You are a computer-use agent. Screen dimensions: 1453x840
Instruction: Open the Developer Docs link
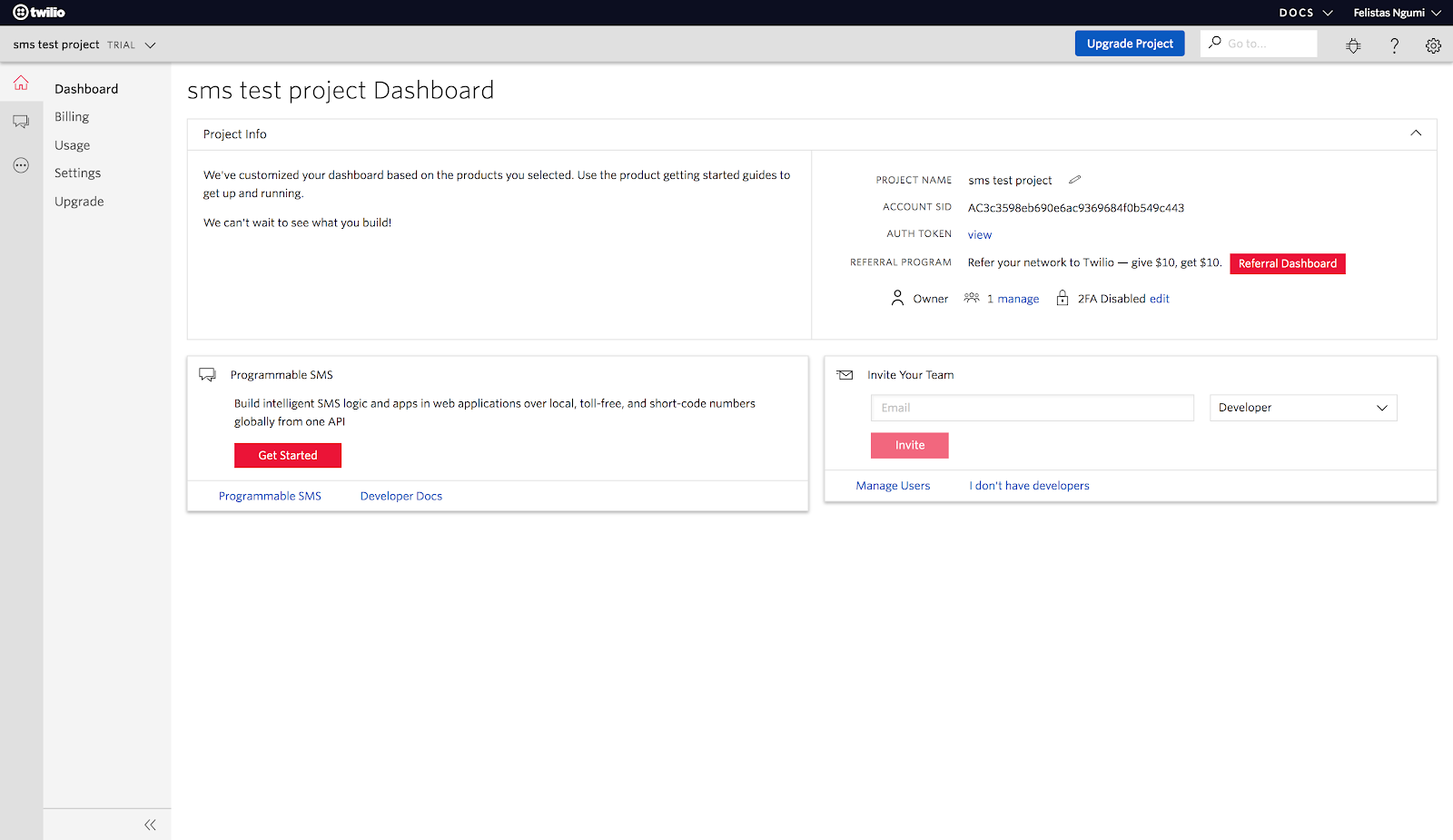[401, 496]
